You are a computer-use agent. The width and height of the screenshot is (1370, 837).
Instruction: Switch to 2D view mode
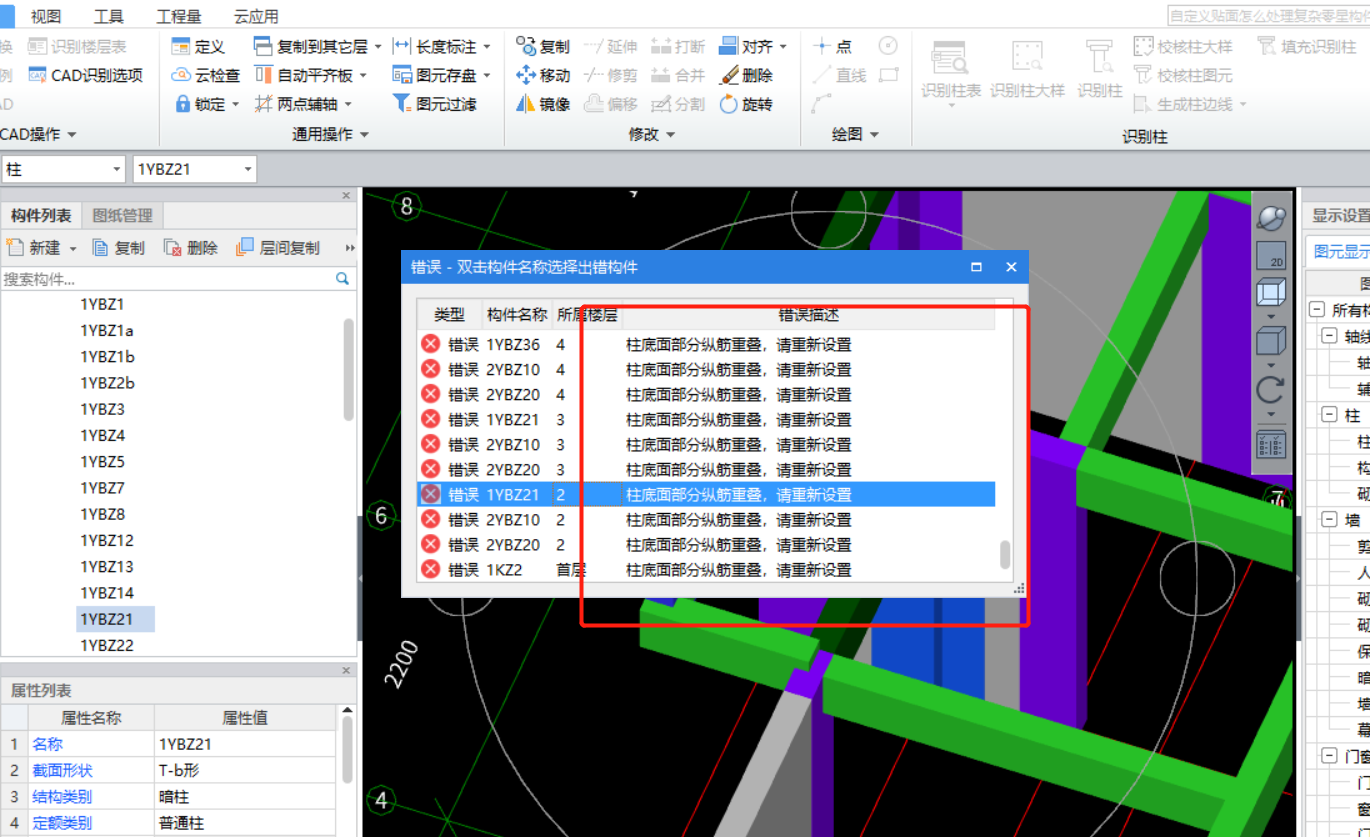coord(1271,256)
